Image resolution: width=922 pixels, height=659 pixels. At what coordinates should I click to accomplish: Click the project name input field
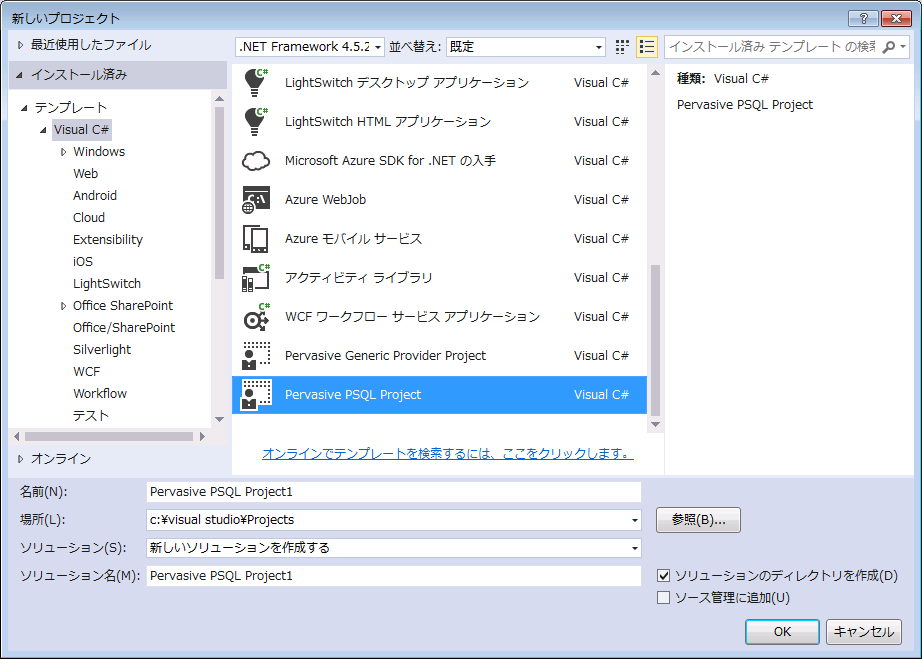[393, 492]
